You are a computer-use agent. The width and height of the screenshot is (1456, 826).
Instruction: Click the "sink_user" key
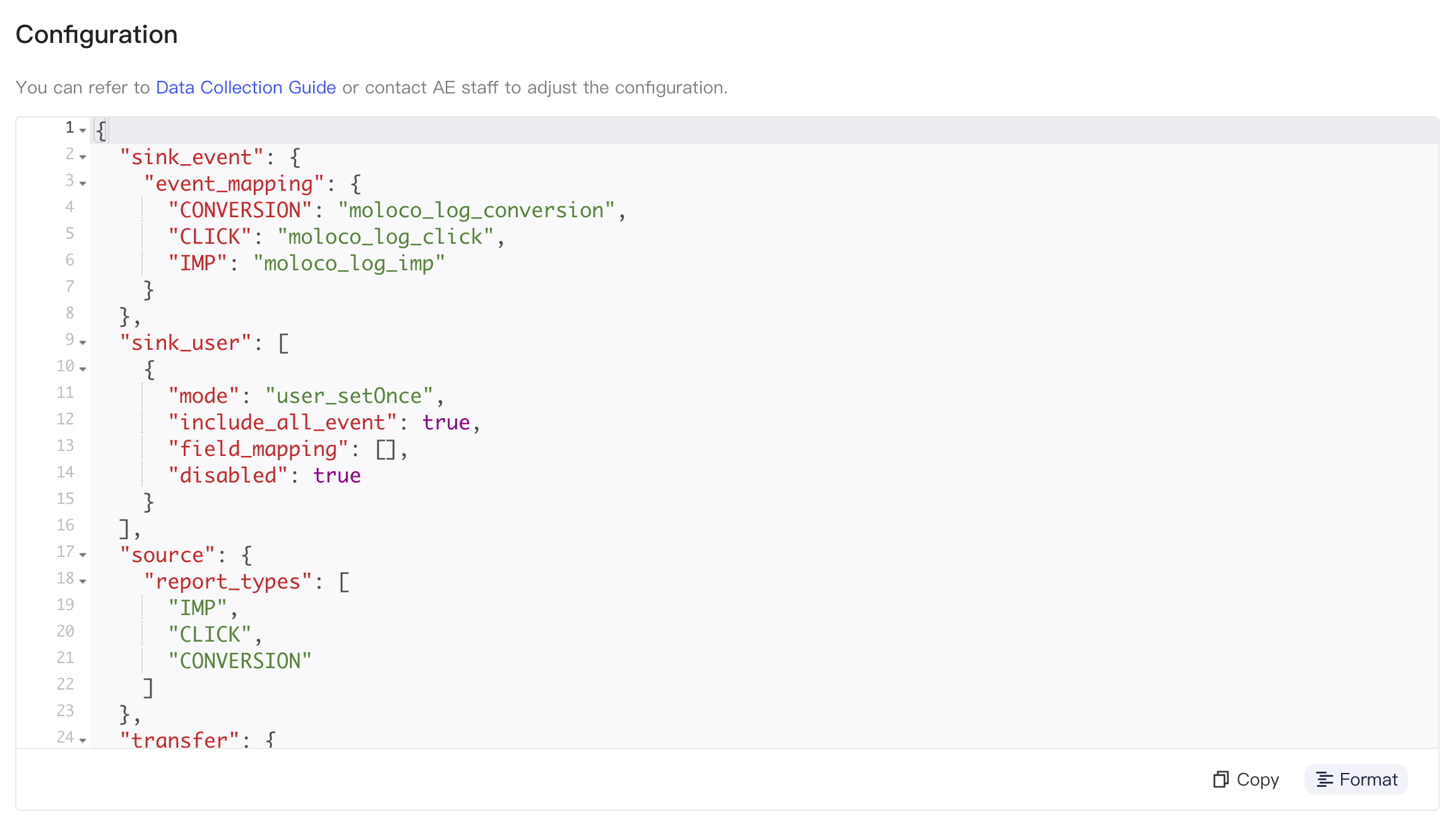[186, 343]
